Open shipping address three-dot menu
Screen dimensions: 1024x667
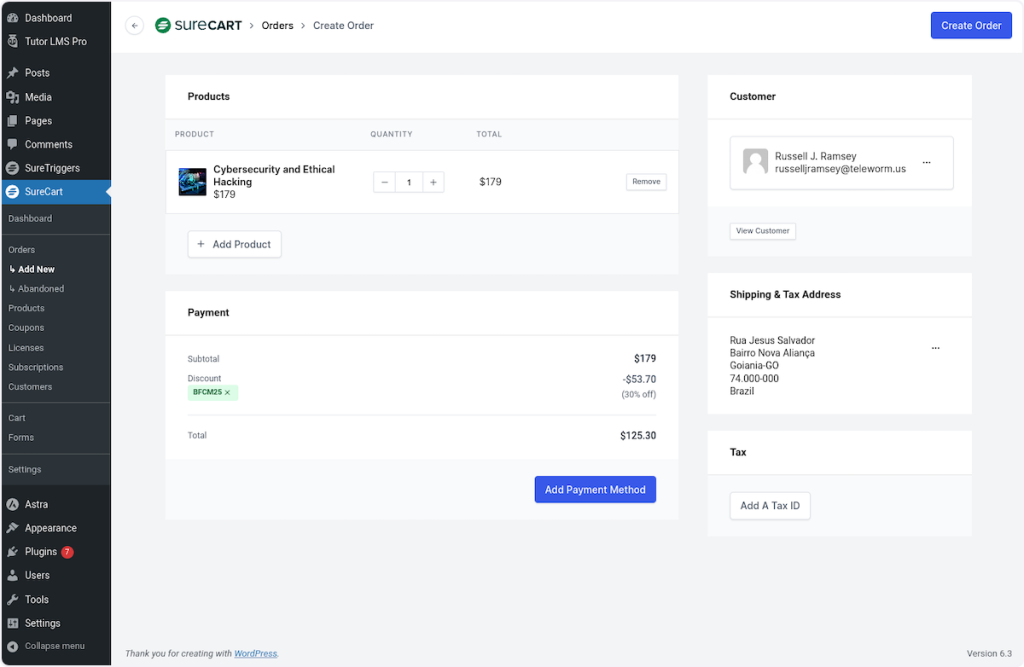click(935, 348)
